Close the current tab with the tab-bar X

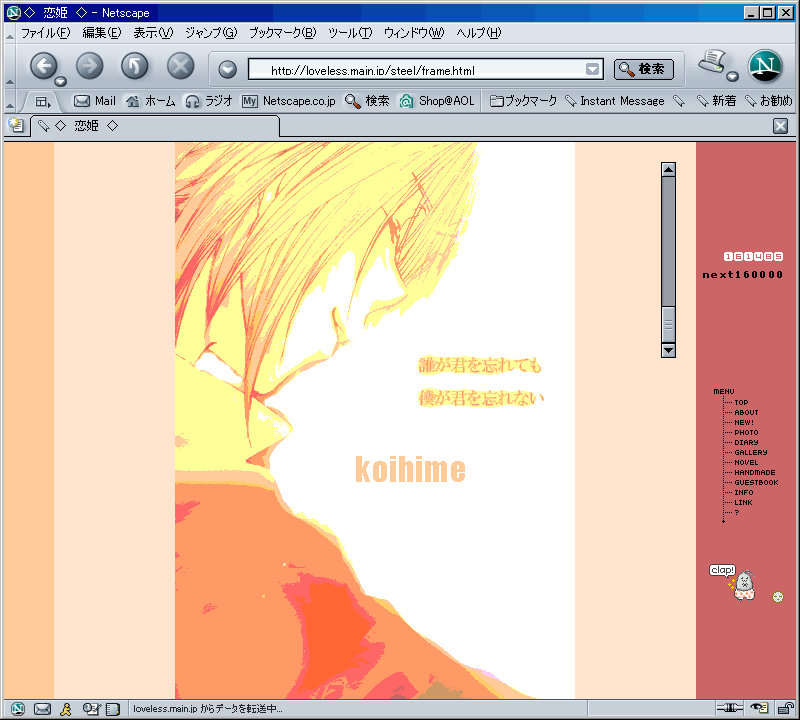(780, 126)
